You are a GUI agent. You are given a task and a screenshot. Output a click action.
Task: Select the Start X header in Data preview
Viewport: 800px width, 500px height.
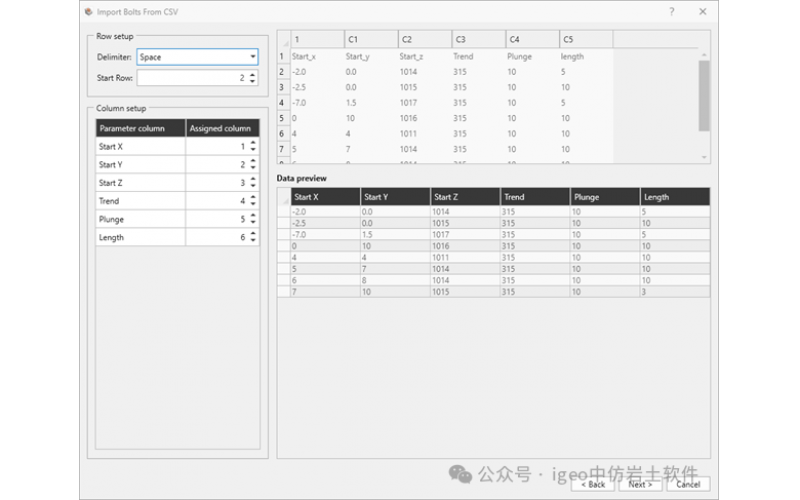click(x=324, y=197)
